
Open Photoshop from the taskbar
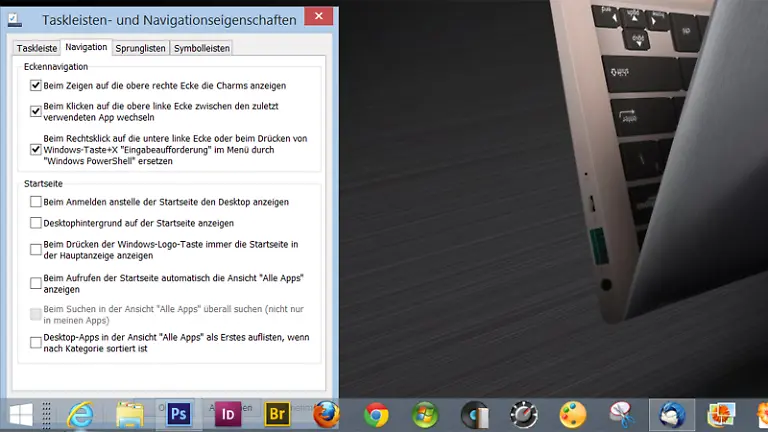(x=180, y=413)
